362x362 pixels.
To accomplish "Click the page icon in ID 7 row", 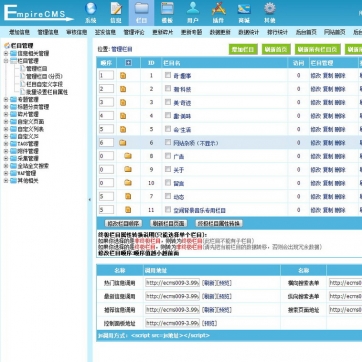I will pyautogui.click(x=128, y=196).
